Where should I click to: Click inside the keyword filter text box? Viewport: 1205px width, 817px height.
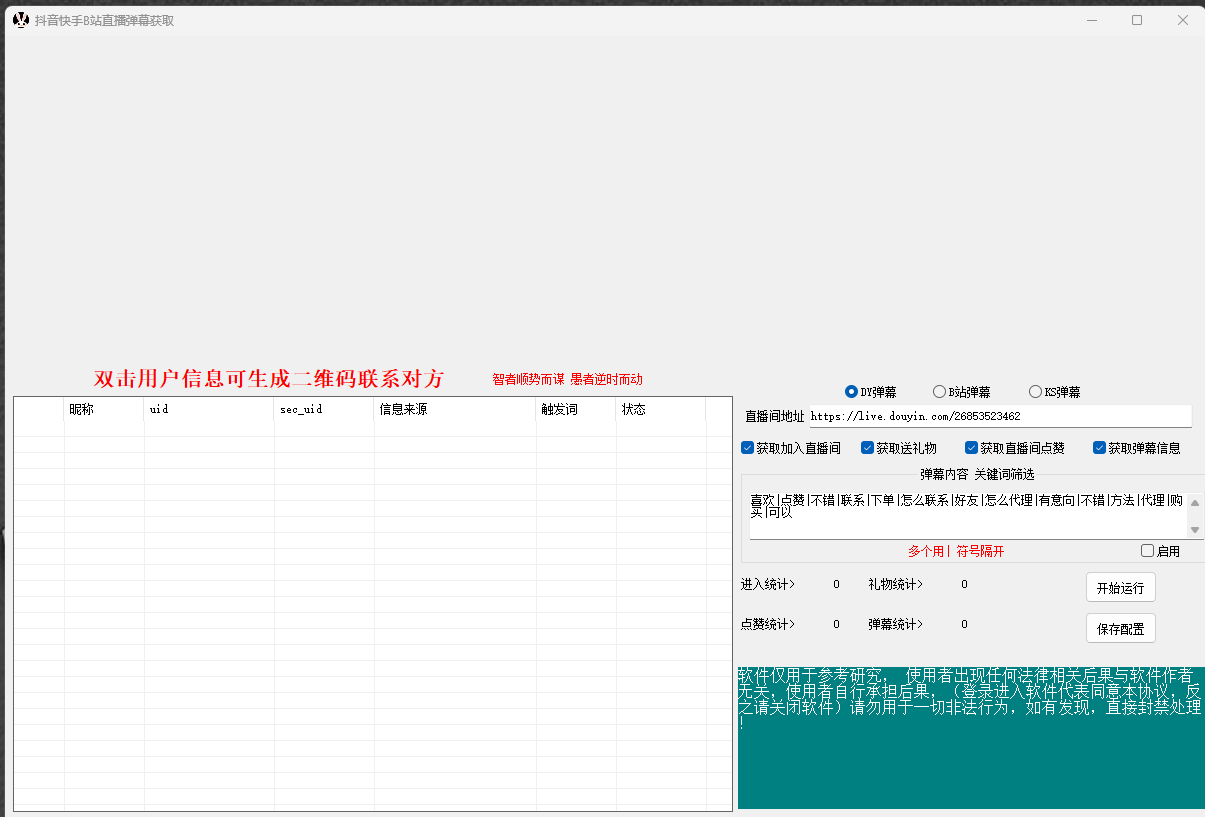coord(965,514)
